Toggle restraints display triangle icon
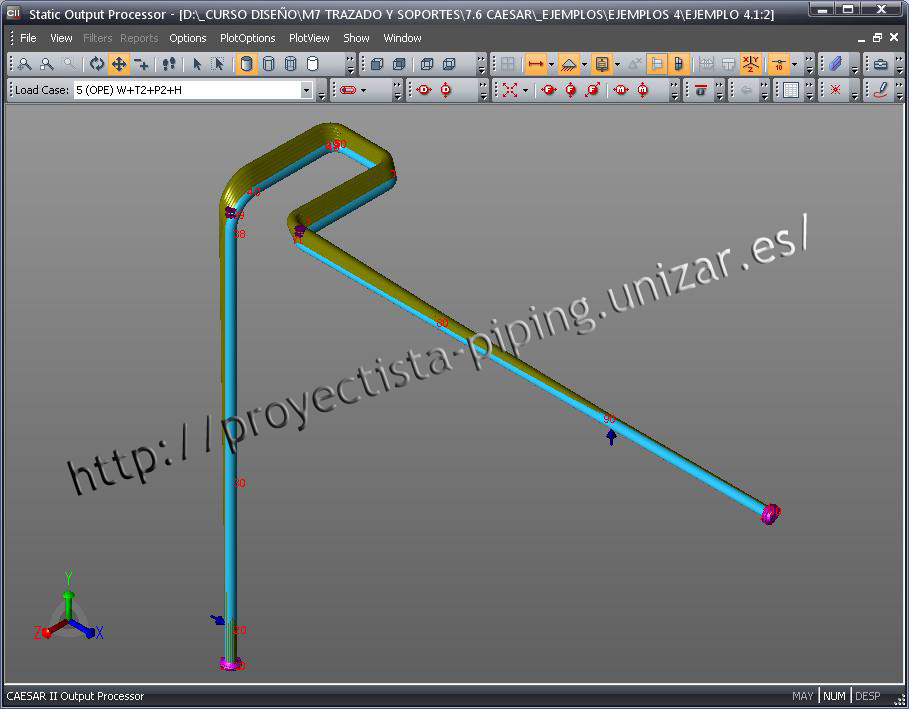 tap(569, 64)
